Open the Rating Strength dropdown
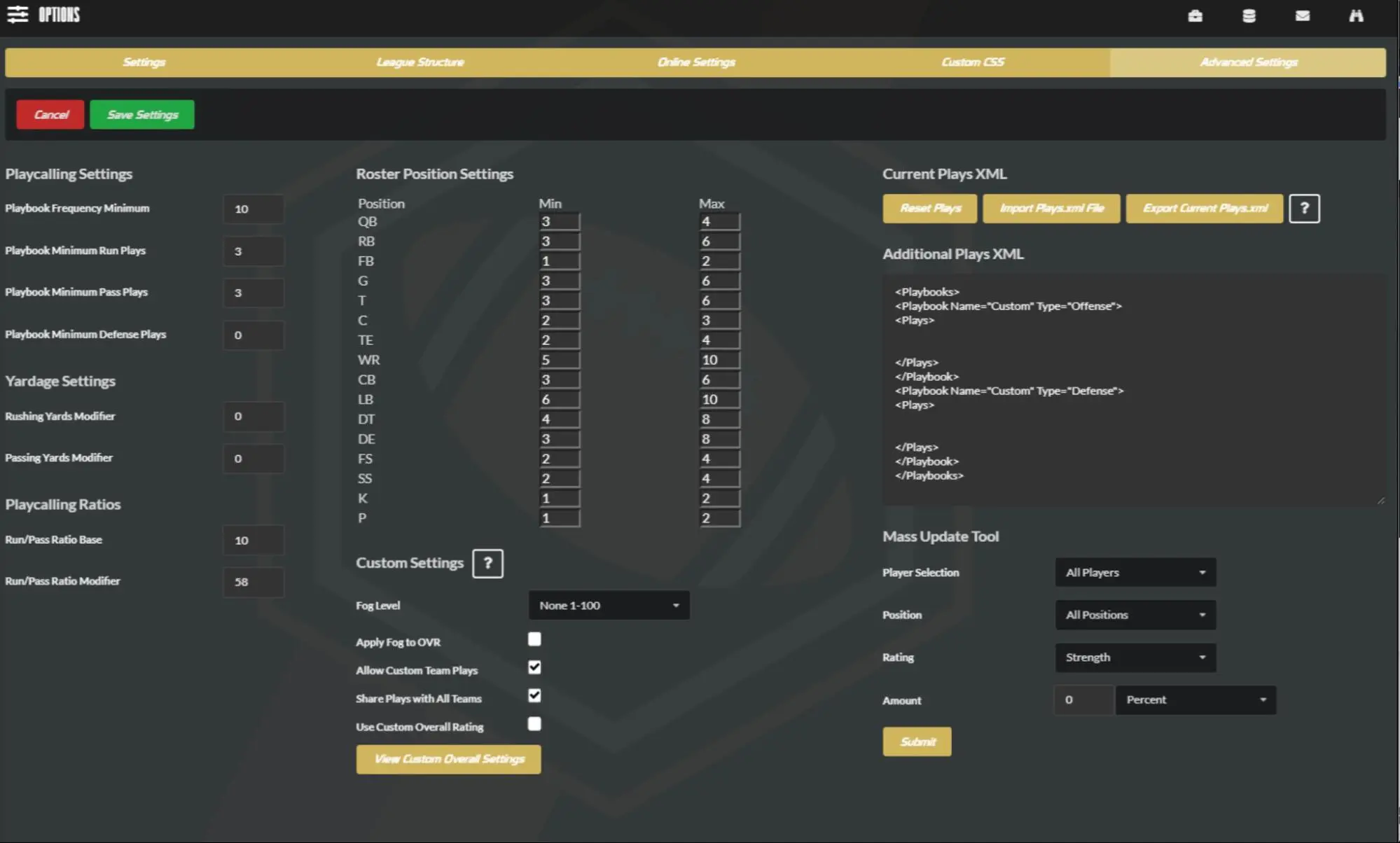The image size is (1400, 843). click(1135, 657)
